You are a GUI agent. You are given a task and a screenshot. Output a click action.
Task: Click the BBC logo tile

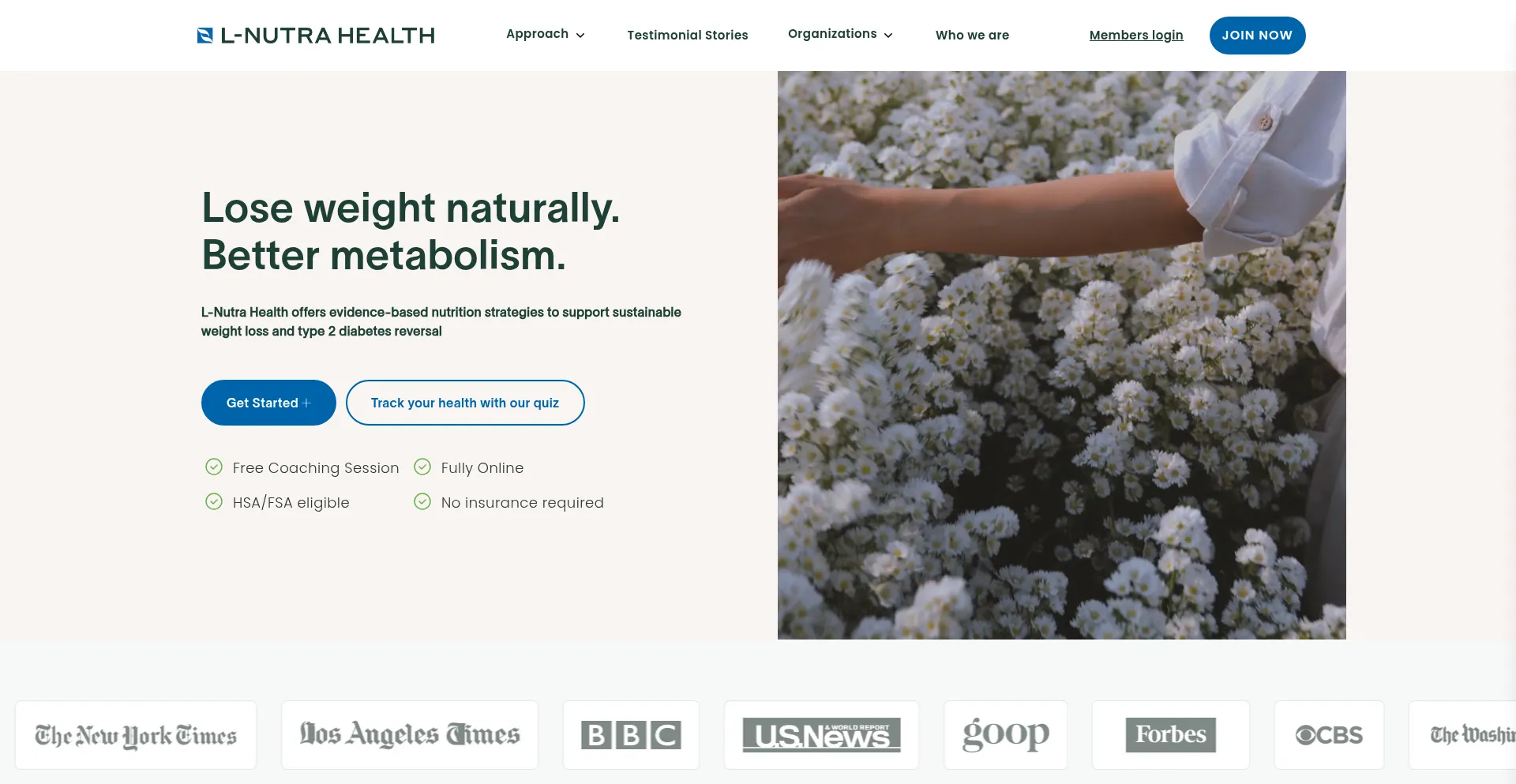coord(631,735)
